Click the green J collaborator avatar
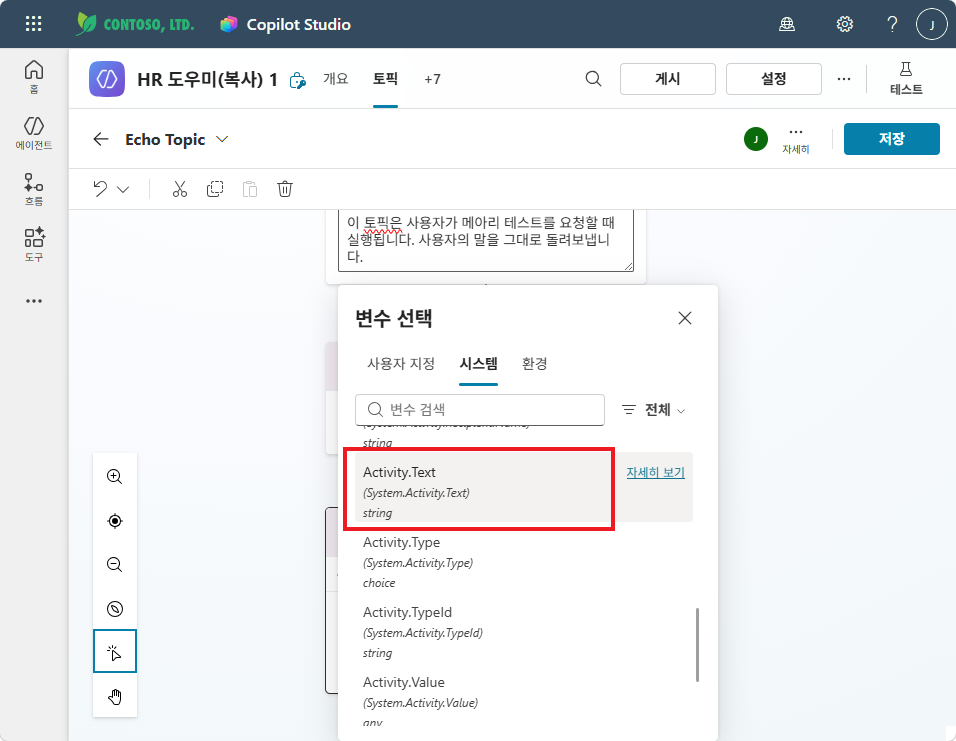The height and width of the screenshot is (741, 956). click(x=756, y=139)
